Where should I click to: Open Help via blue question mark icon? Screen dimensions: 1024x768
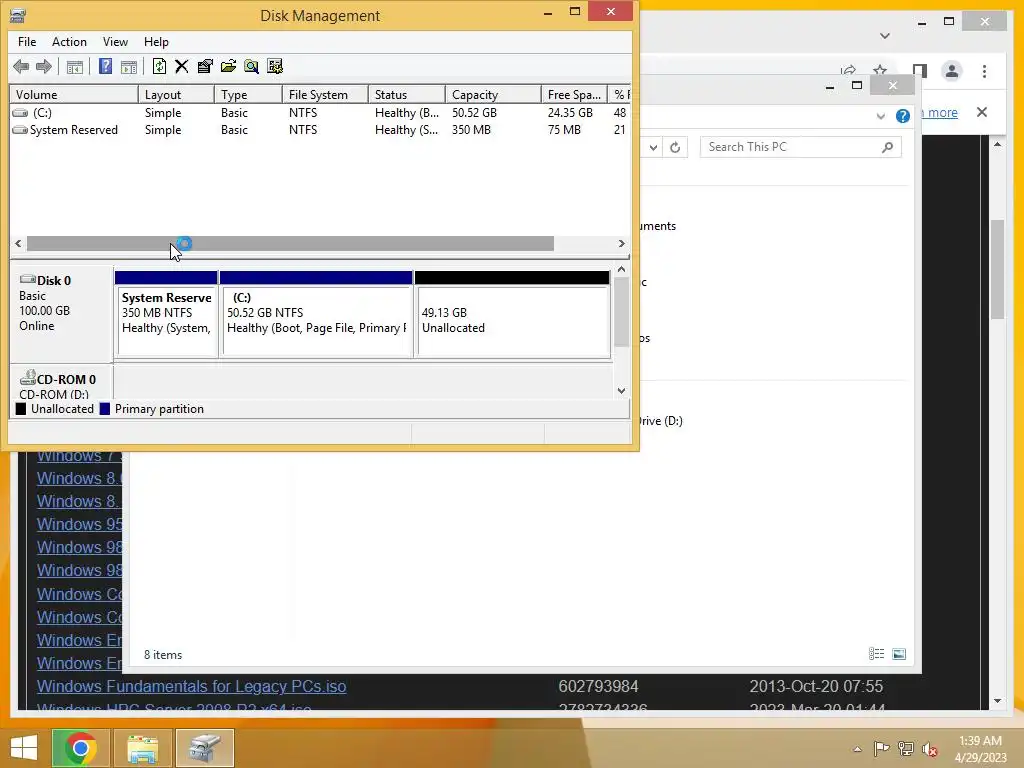coord(105,66)
